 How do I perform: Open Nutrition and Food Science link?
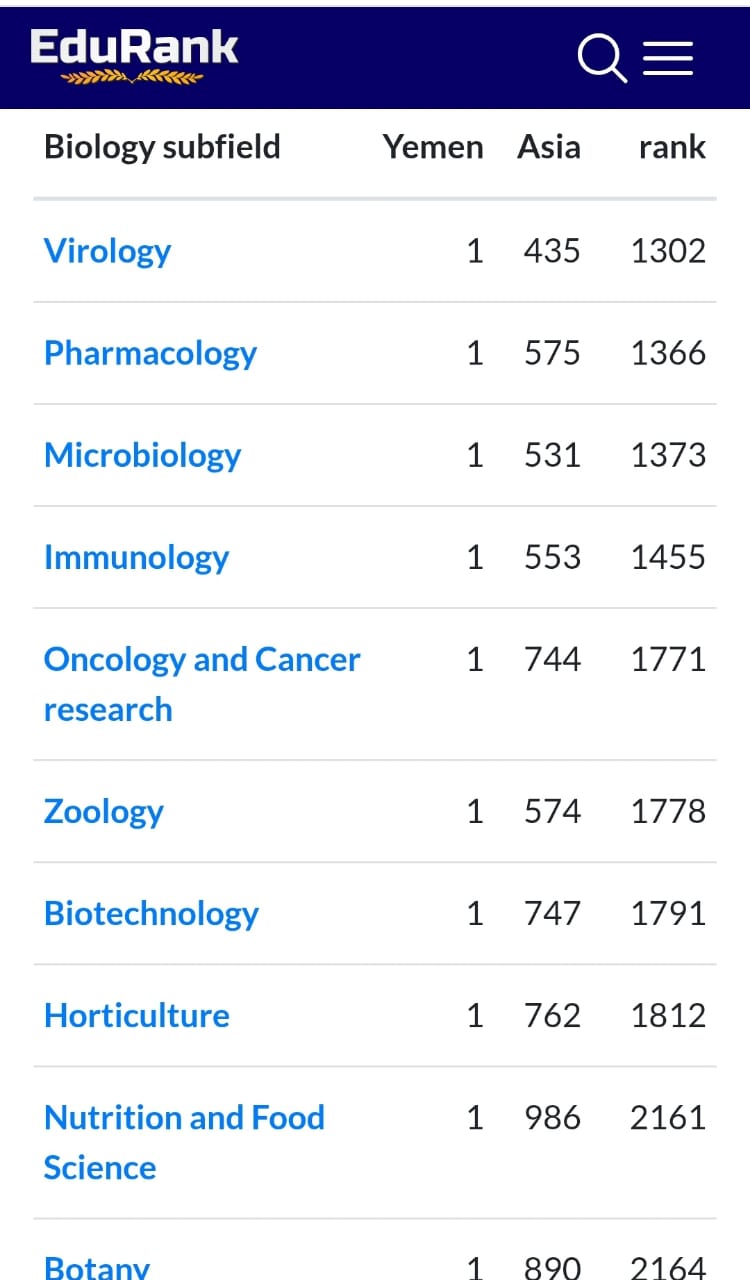[184, 1142]
